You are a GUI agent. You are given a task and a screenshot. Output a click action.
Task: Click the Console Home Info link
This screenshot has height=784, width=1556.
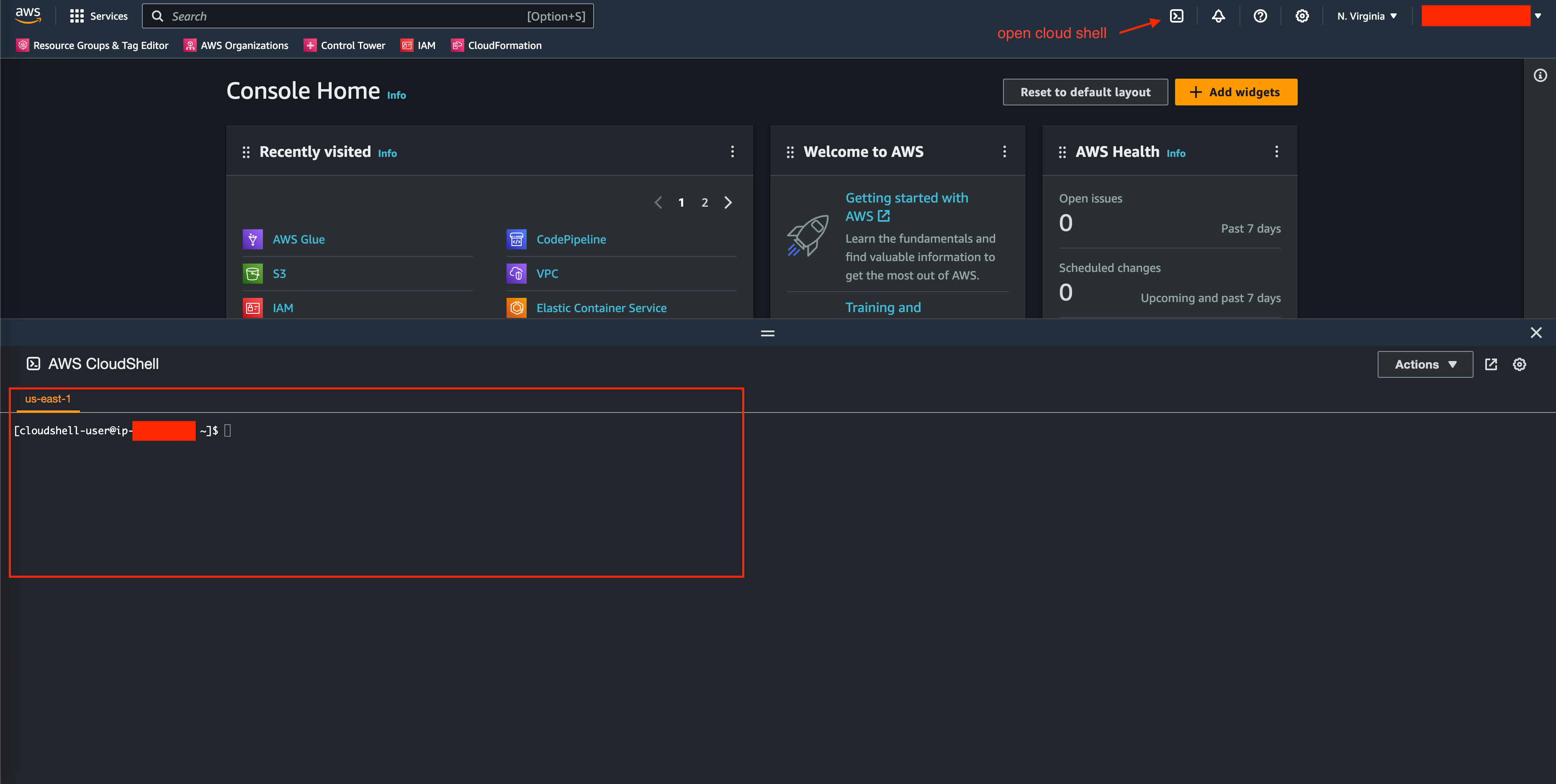pyautogui.click(x=396, y=95)
